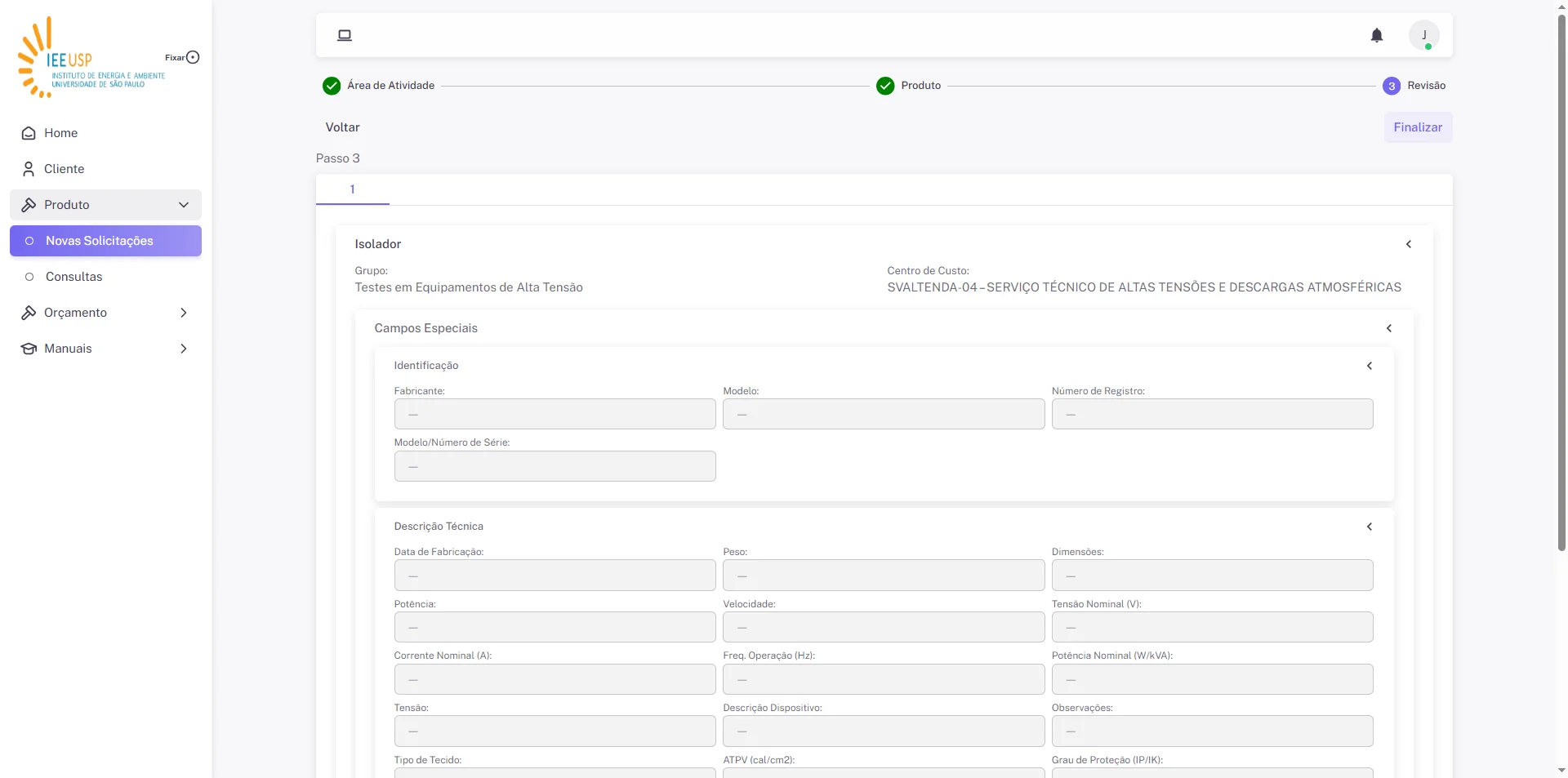Click the Data de Fabricação field
This screenshot has width=1568, height=778.
[555, 576]
